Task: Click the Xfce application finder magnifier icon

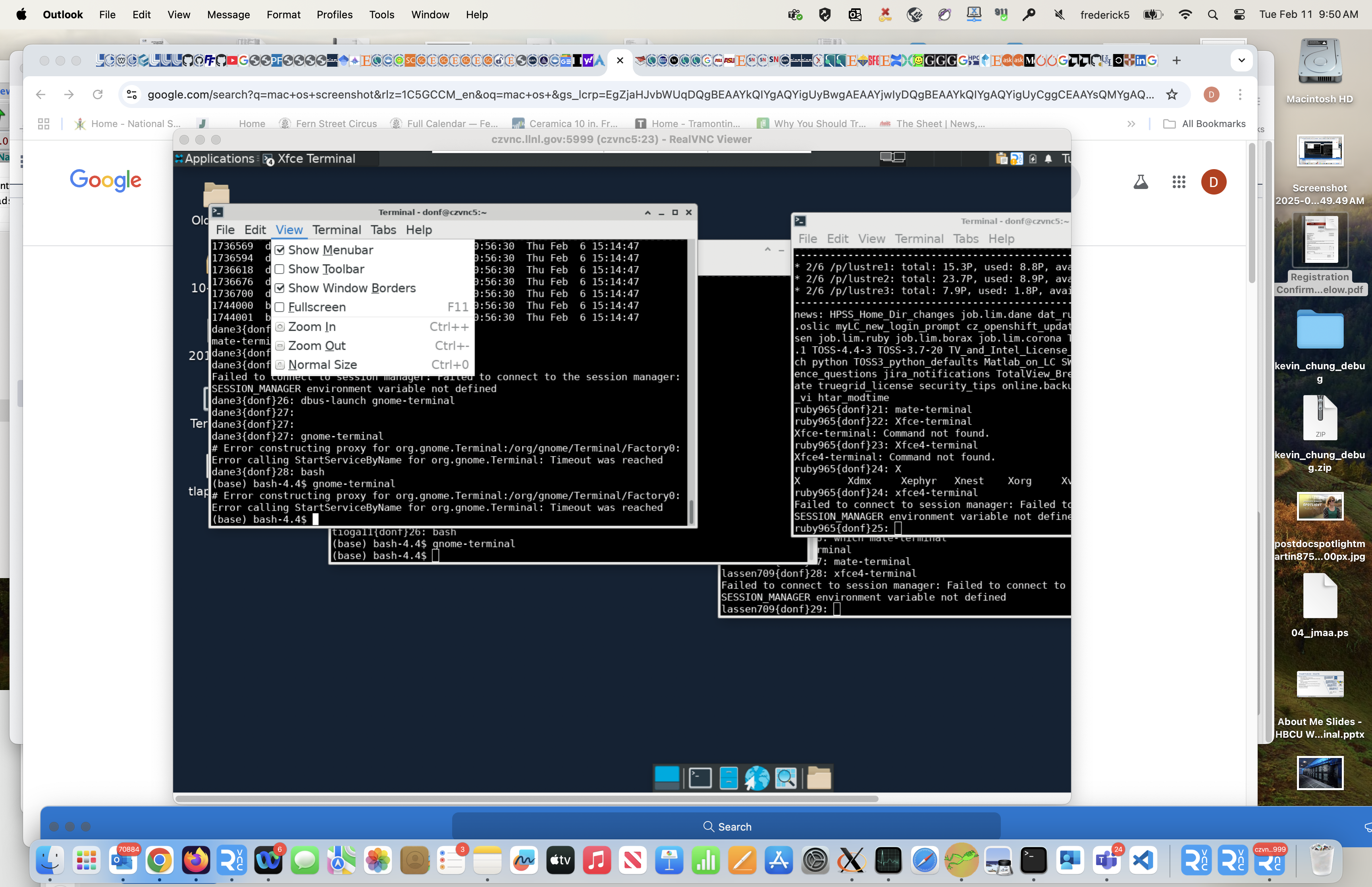Action: pos(786,778)
